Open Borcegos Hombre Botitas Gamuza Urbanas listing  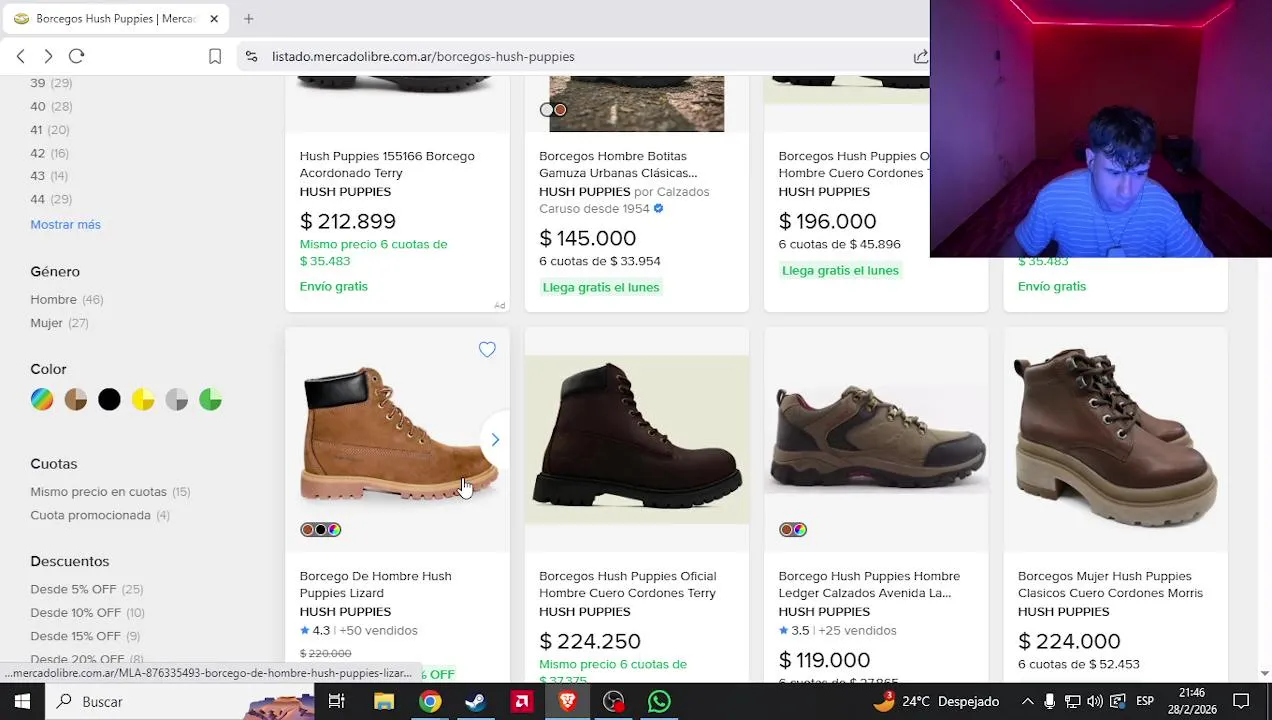618,164
